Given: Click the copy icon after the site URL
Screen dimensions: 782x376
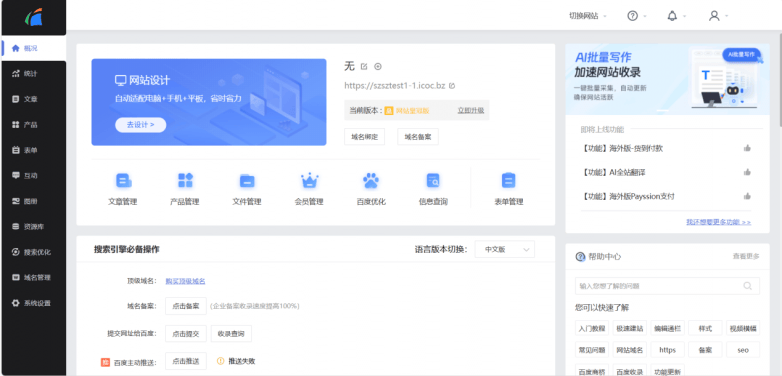Looking at the screenshot, I should (x=452, y=86).
